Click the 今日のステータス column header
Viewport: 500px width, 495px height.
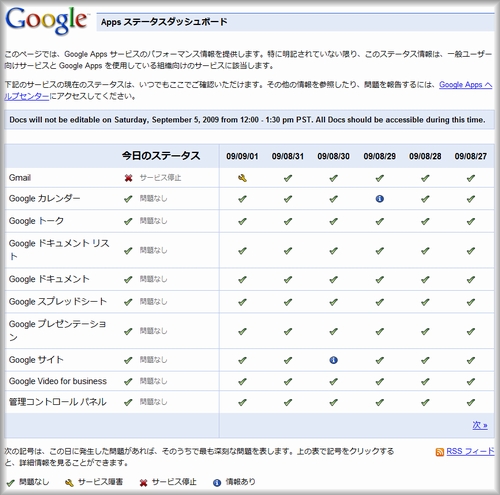(x=161, y=156)
